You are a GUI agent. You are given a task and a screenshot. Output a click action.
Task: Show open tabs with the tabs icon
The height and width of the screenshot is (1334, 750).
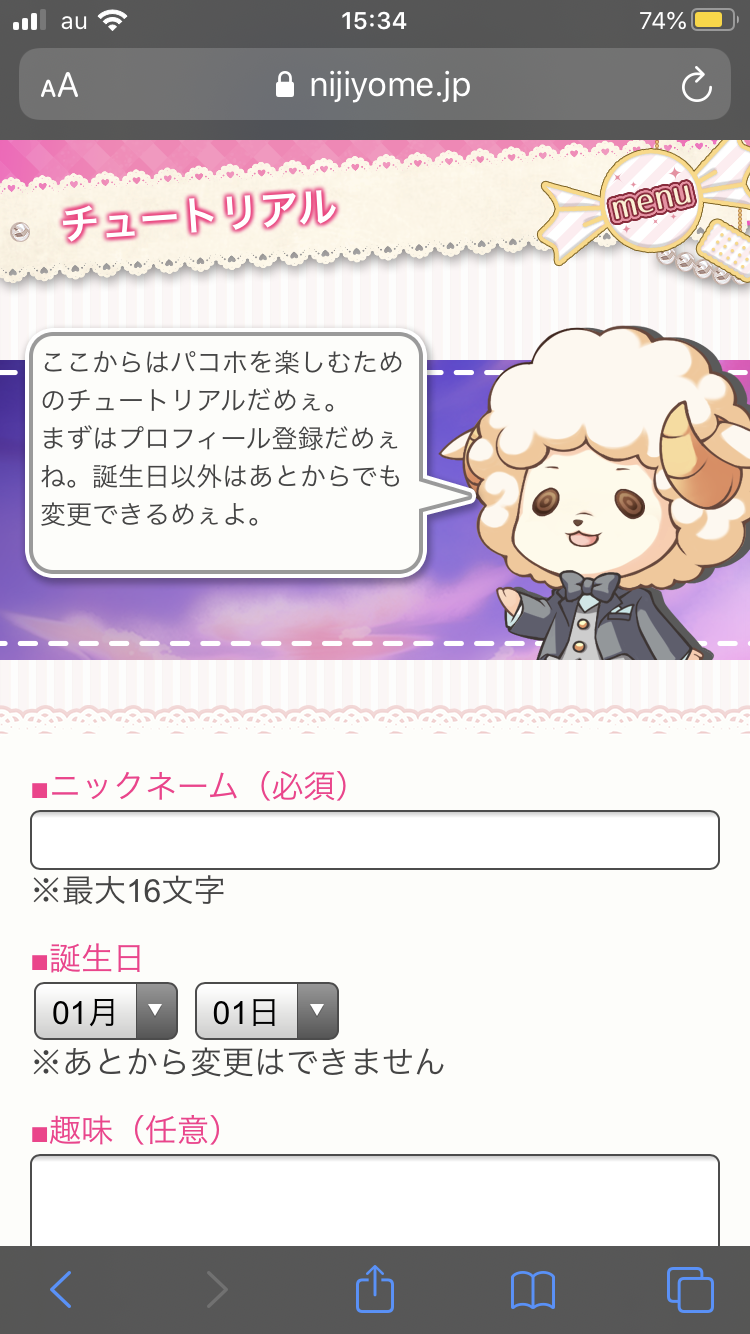click(x=690, y=1290)
